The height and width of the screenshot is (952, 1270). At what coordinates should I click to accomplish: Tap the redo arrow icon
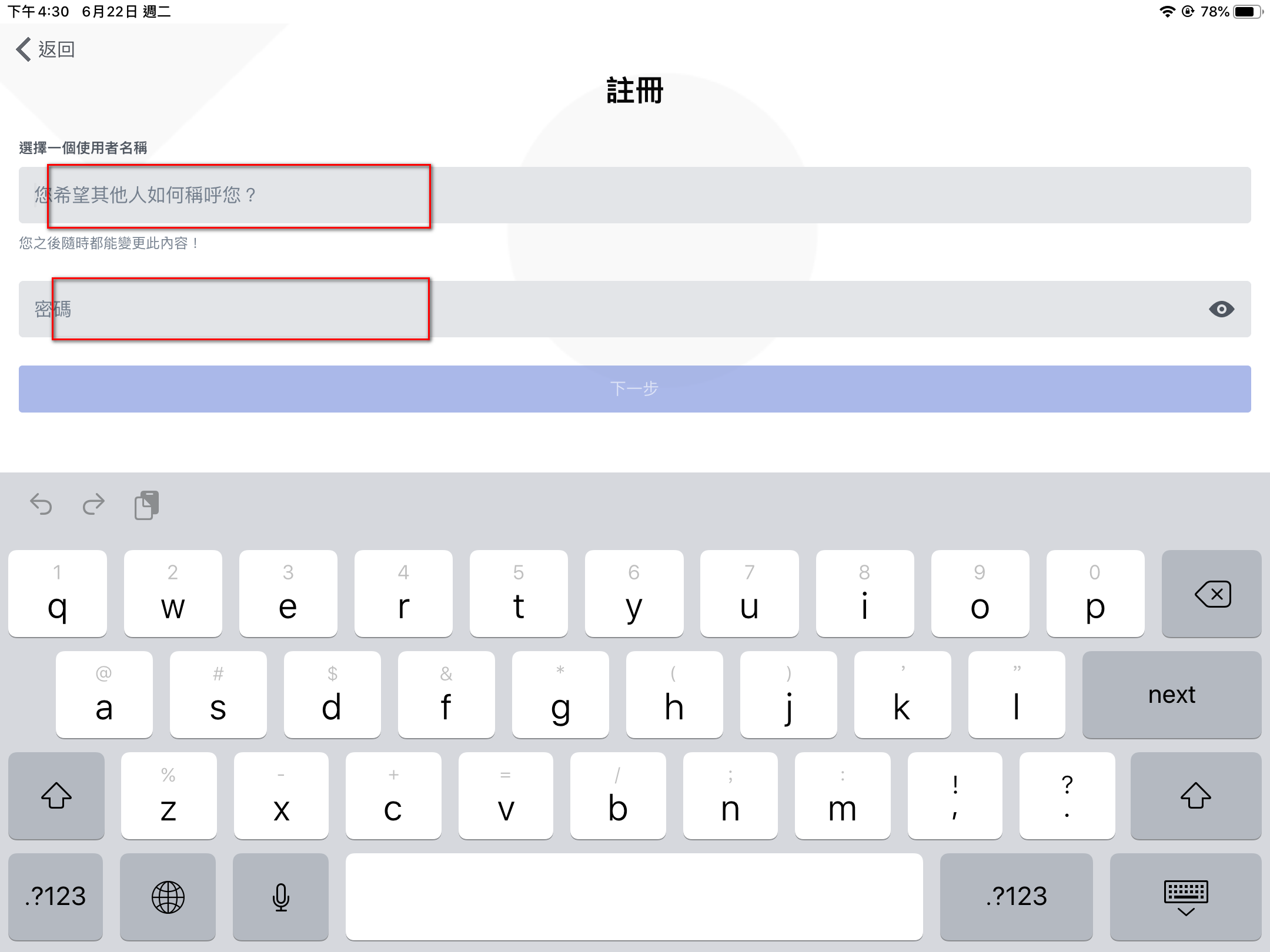(x=93, y=504)
